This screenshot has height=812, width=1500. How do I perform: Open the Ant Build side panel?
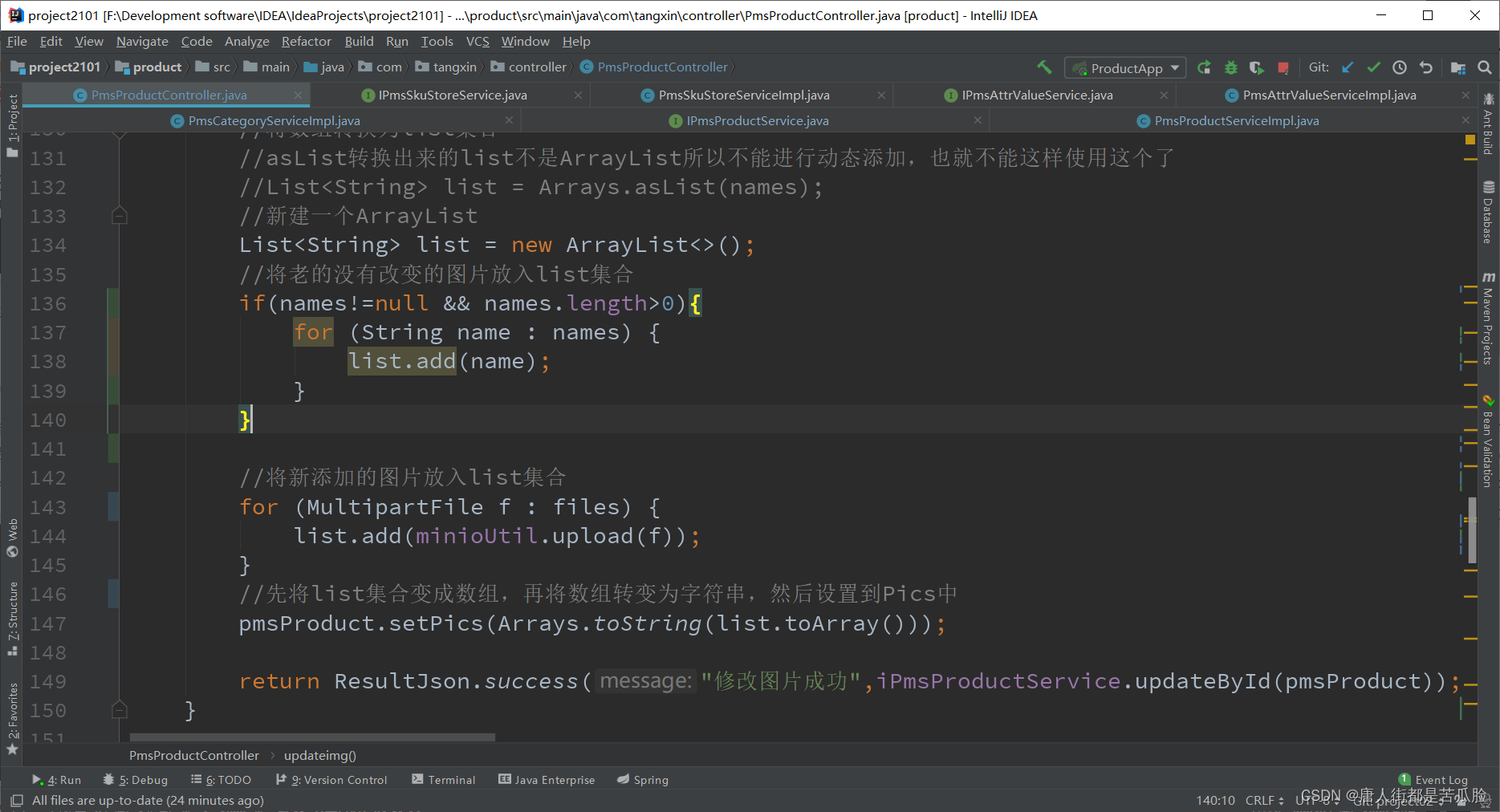click(x=1489, y=124)
